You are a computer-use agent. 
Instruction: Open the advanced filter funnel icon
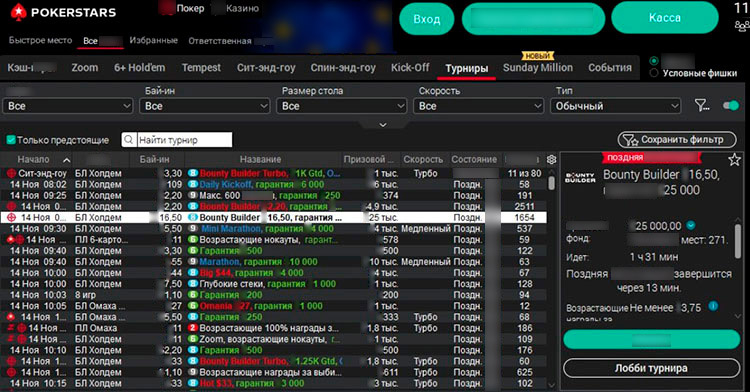(x=702, y=106)
